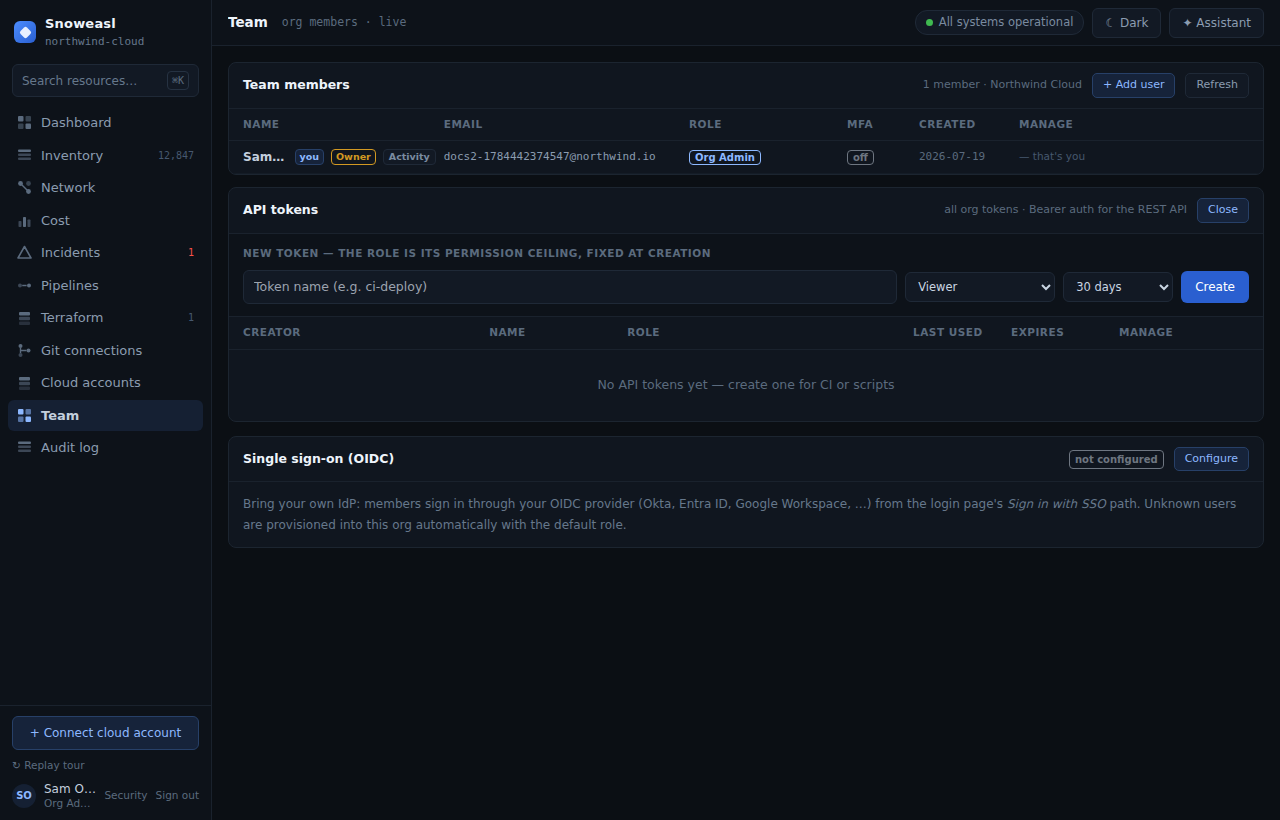Focus the Search resources field
Viewport: 1280px width, 820px height.
[105, 81]
